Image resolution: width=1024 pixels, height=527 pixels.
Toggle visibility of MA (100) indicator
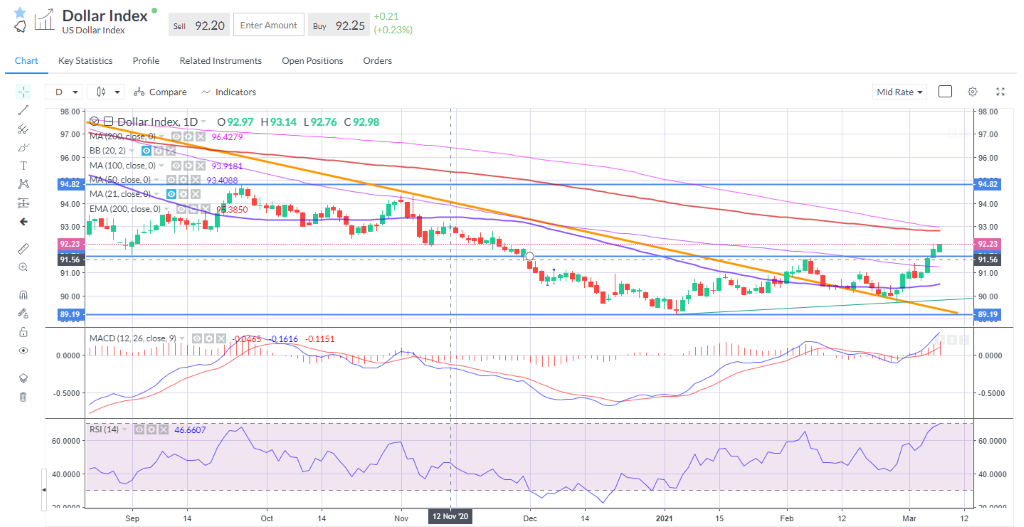click(176, 165)
